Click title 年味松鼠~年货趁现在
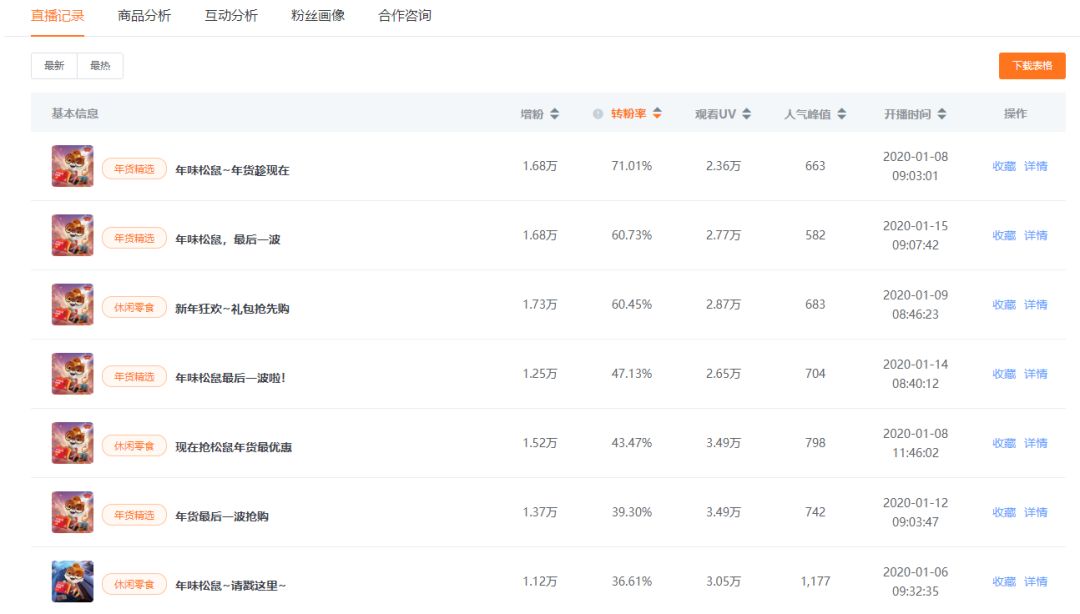 pos(232,170)
